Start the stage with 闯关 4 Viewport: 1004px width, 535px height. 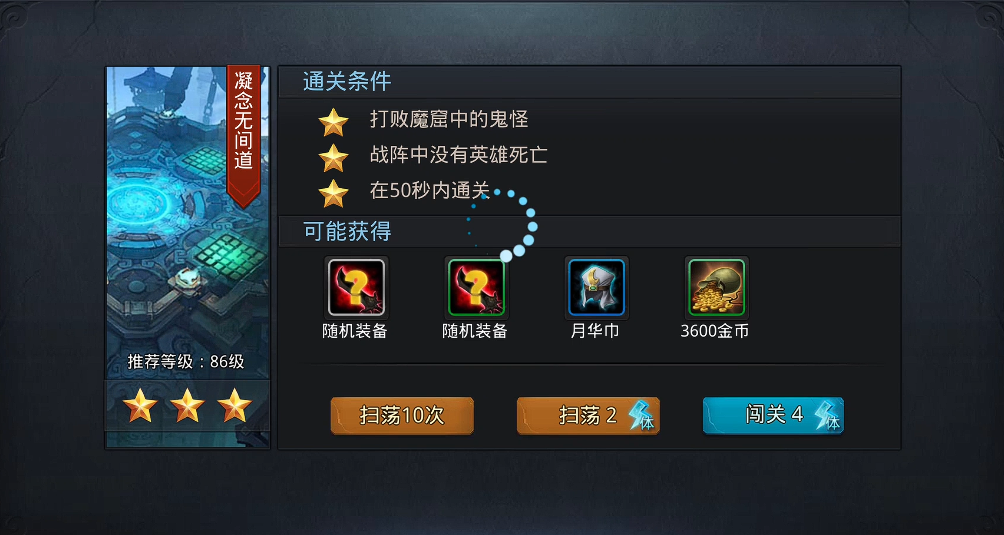(x=773, y=415)
